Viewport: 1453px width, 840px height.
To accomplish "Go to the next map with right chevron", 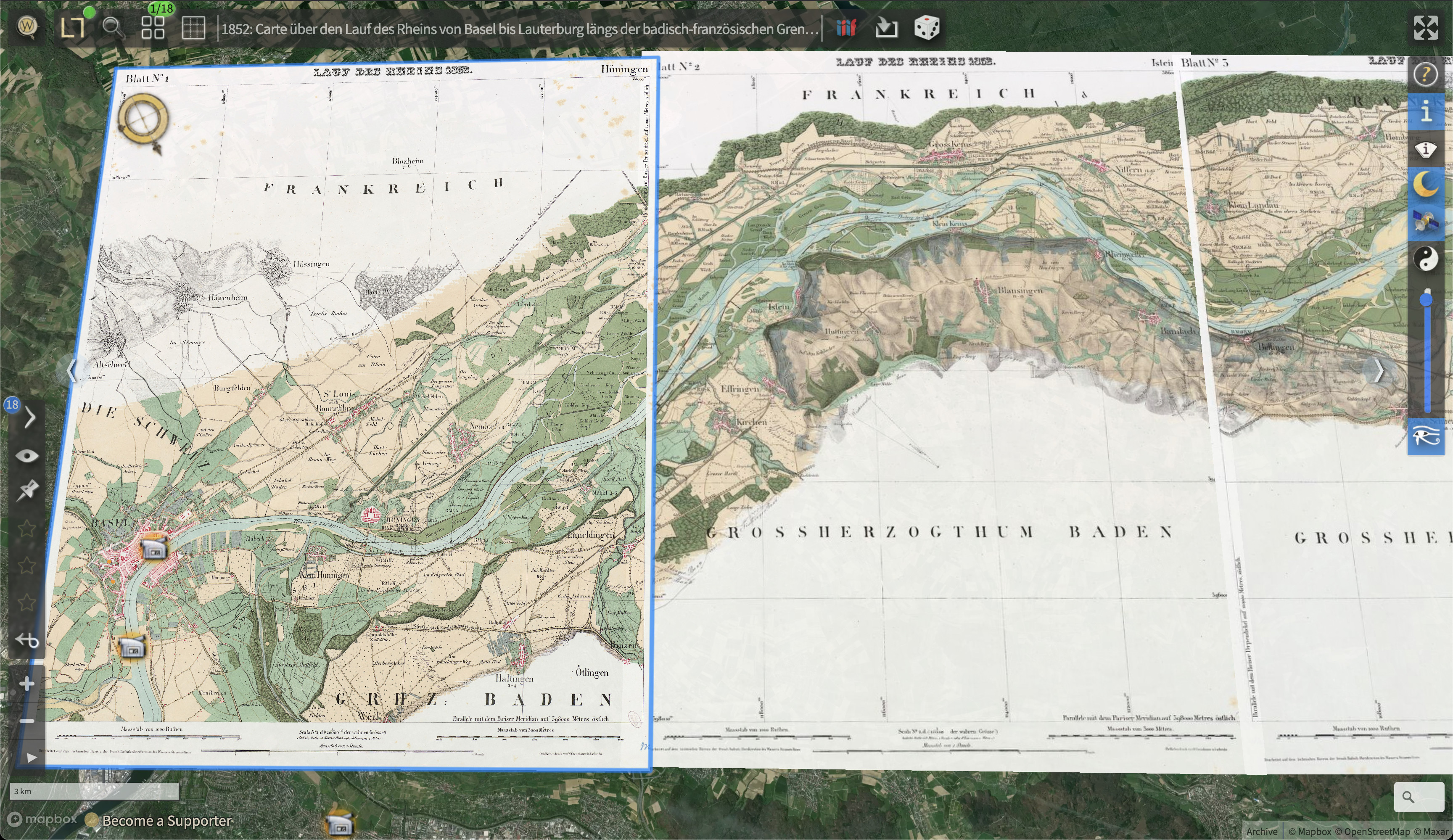I will coord(1379,371).
